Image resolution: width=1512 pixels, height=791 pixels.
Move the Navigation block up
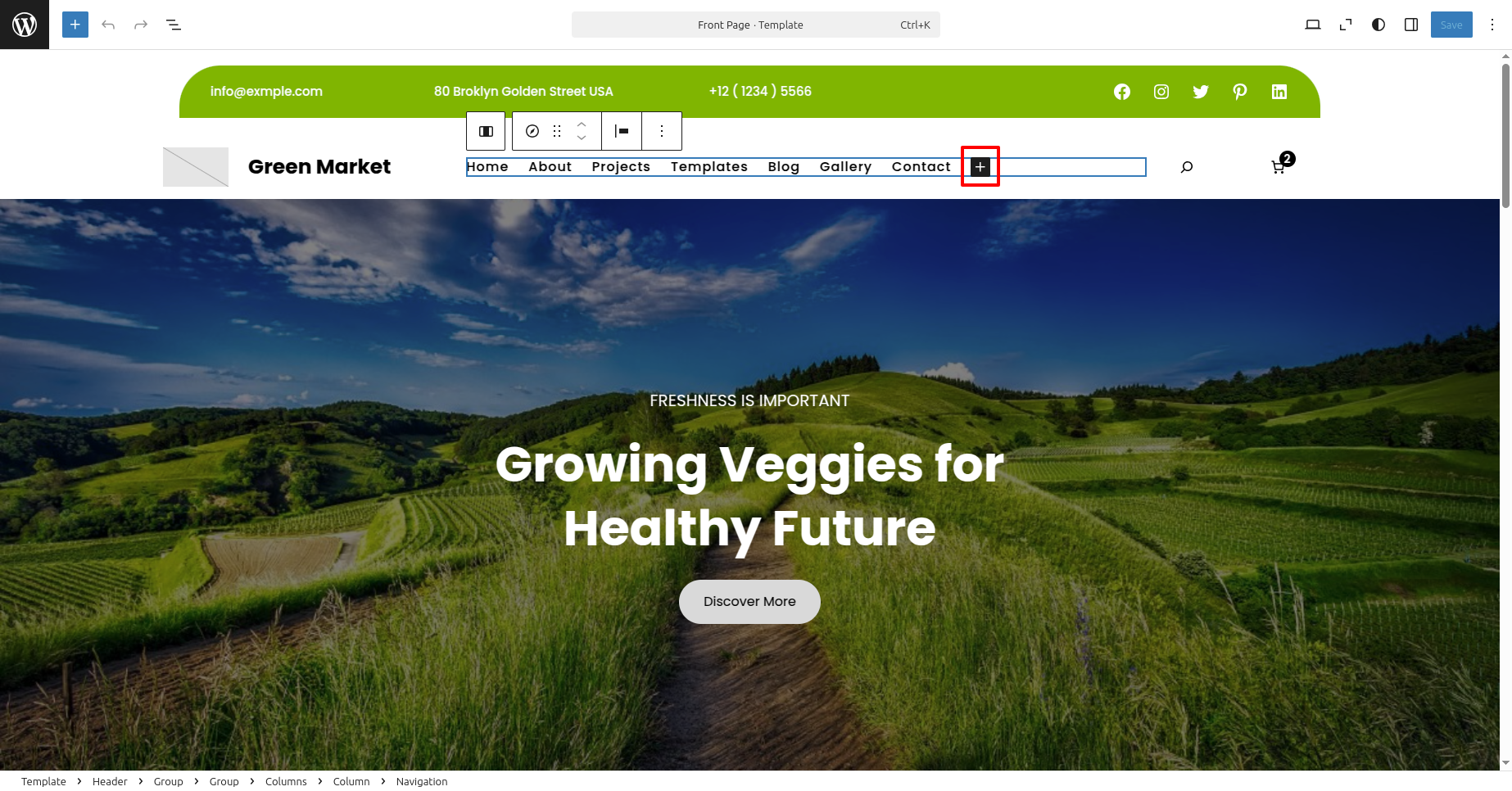582,124
